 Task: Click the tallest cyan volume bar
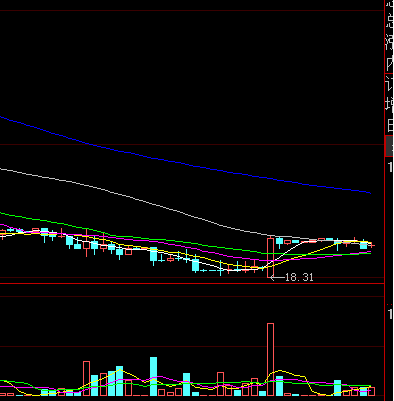click(153, 376)
